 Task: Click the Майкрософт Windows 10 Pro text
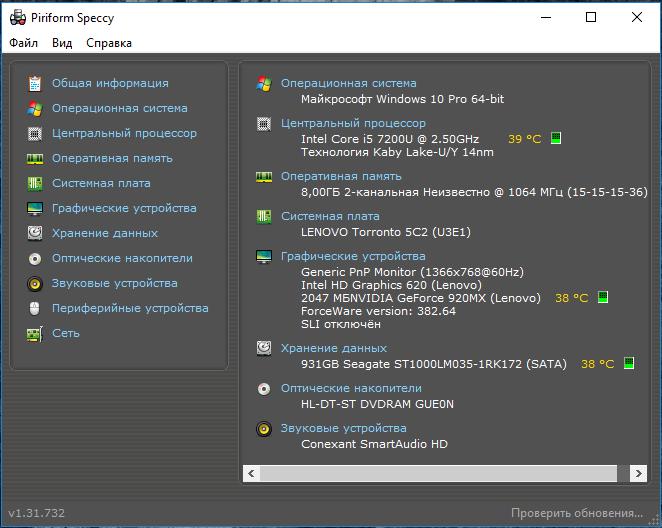click(402, 99)
